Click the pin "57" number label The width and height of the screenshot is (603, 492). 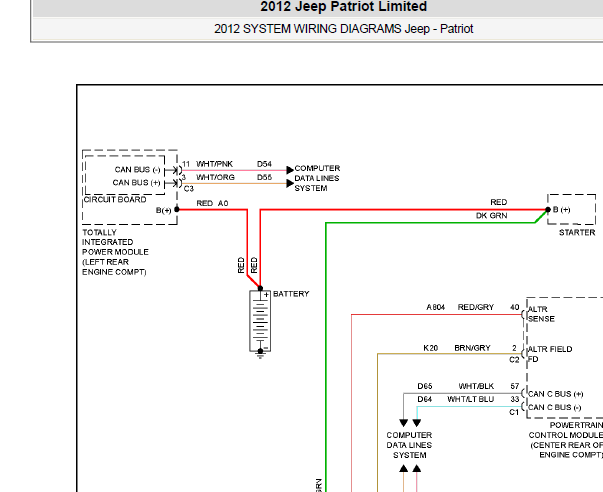[x=515, y=386]
